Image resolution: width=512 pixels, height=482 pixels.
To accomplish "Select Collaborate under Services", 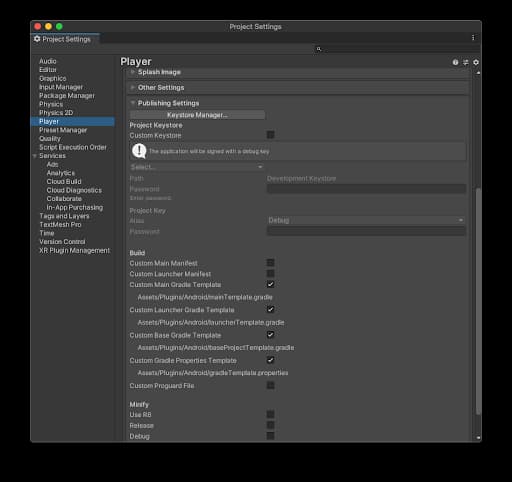I will [64, 199].
